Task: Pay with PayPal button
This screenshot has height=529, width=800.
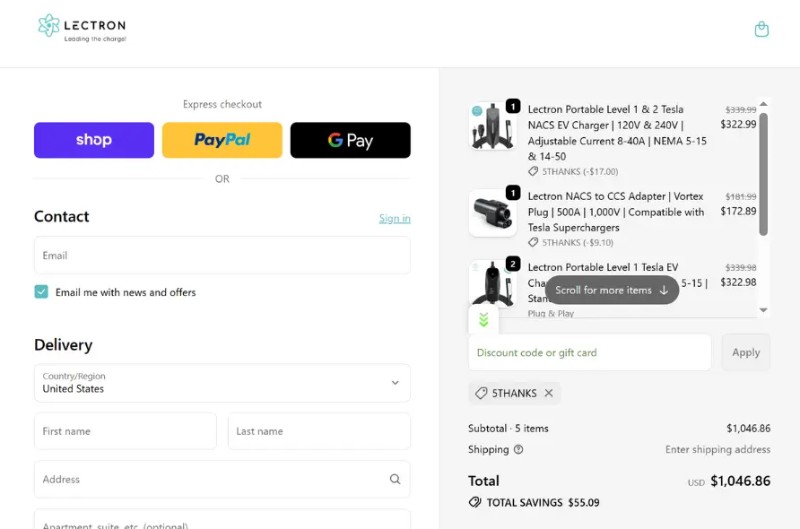Action: 222,140
